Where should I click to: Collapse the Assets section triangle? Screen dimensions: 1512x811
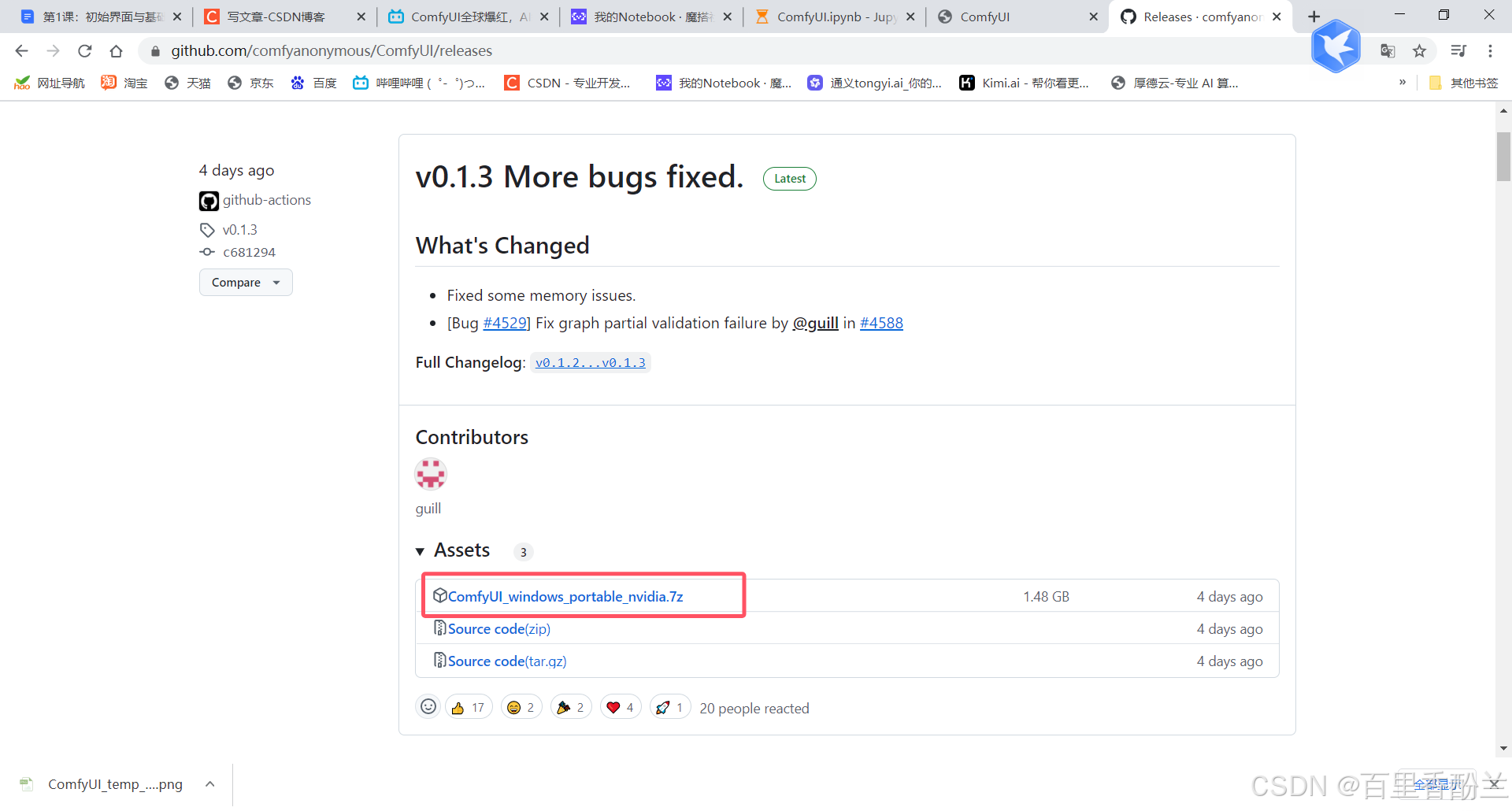tap(421, 551)
